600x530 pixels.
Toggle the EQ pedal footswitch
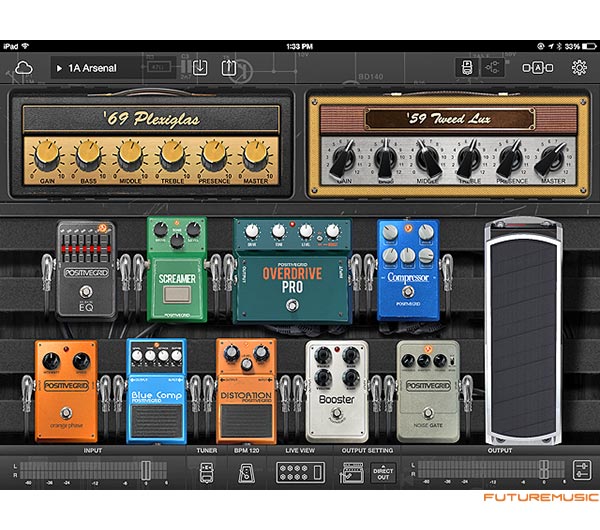click(86, 292)
